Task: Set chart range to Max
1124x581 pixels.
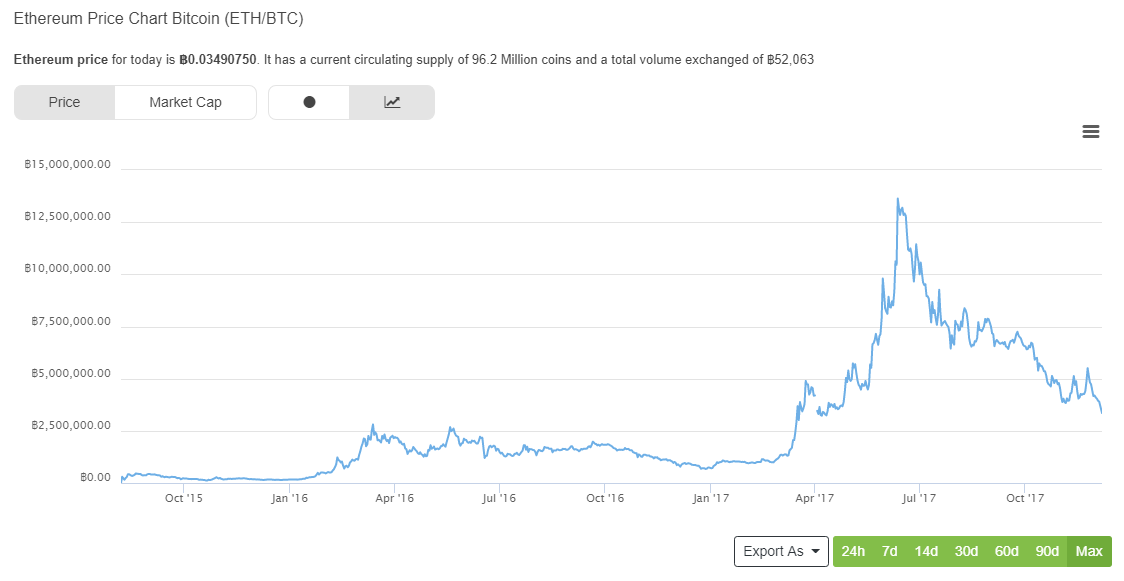Action: click(x=1089, y=552)
